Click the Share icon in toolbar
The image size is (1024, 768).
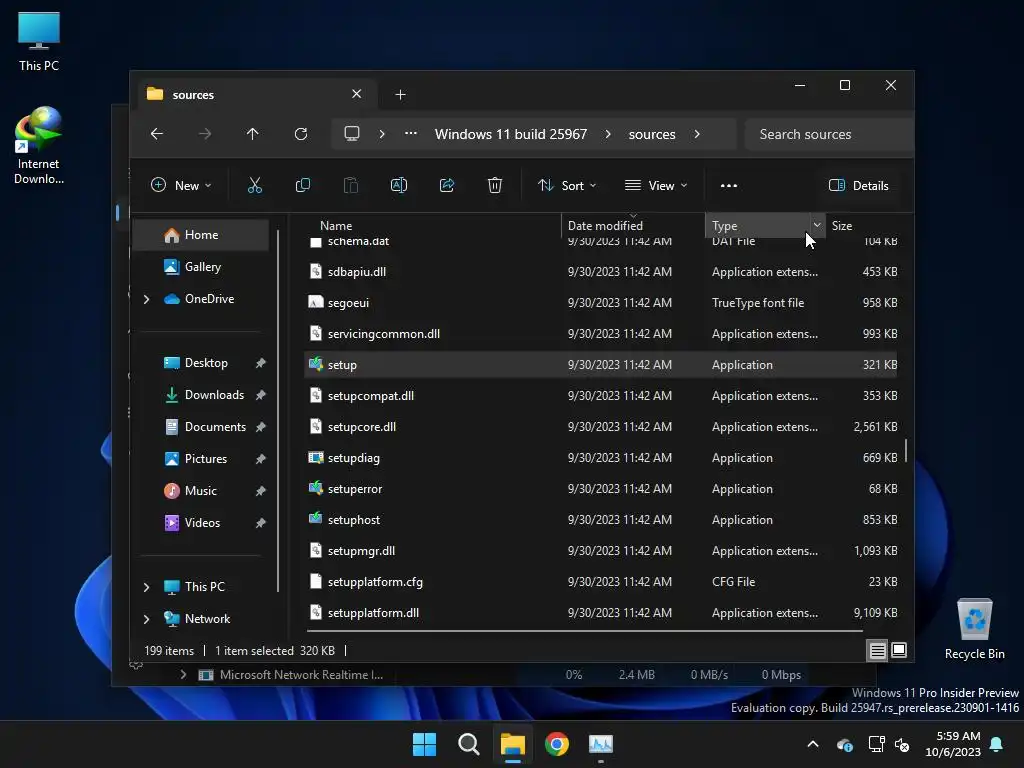point(447,185)
